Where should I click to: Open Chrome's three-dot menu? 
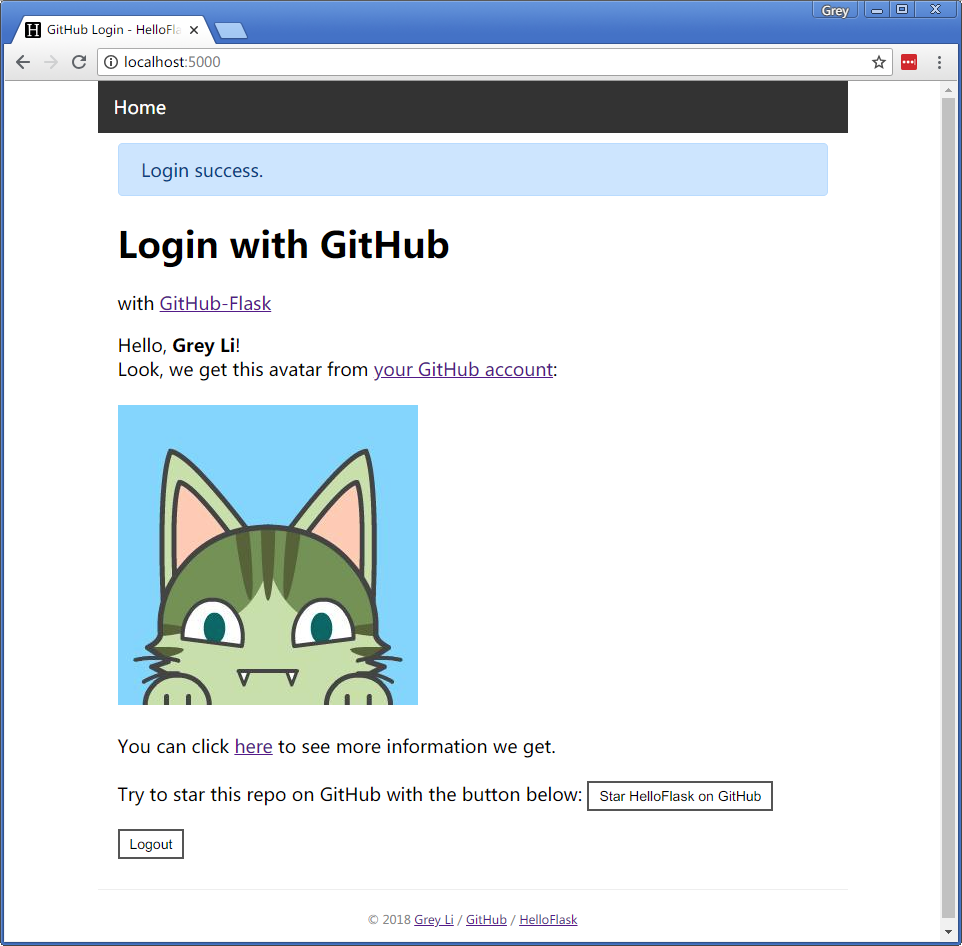(938, 62)
